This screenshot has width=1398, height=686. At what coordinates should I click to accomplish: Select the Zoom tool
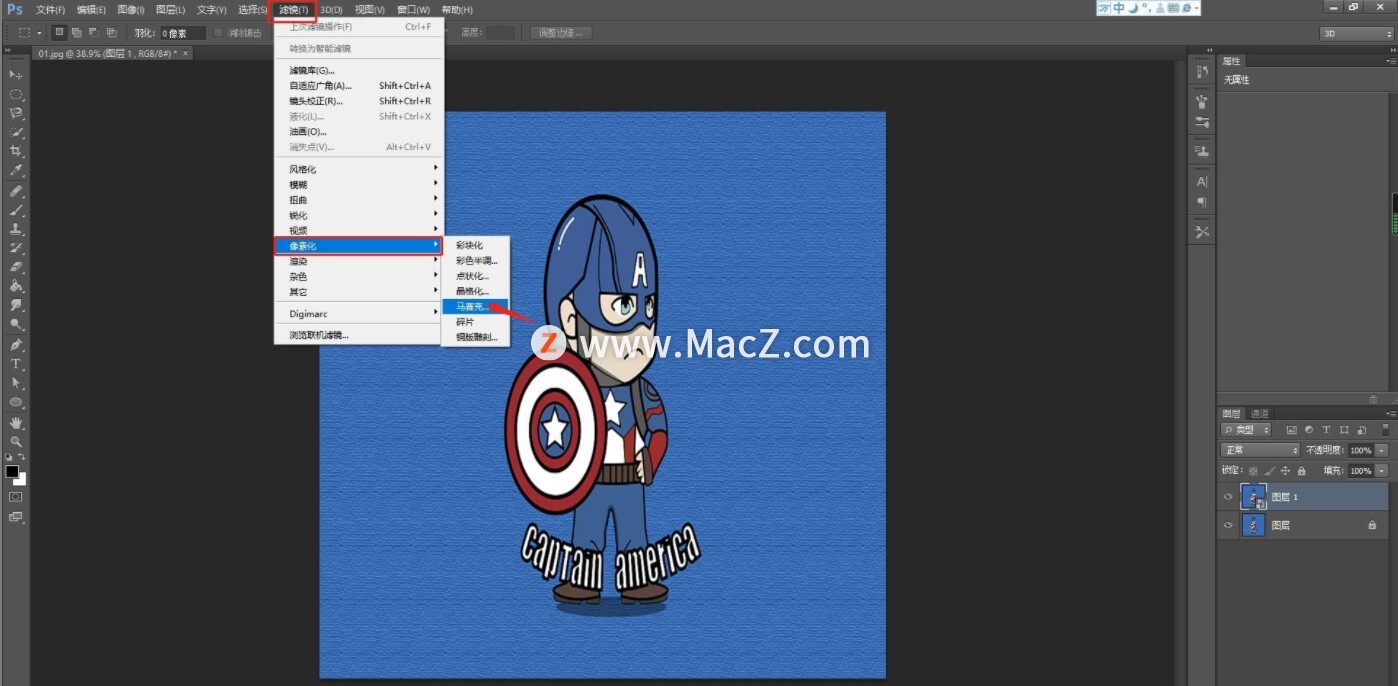[x=16, y=441]
